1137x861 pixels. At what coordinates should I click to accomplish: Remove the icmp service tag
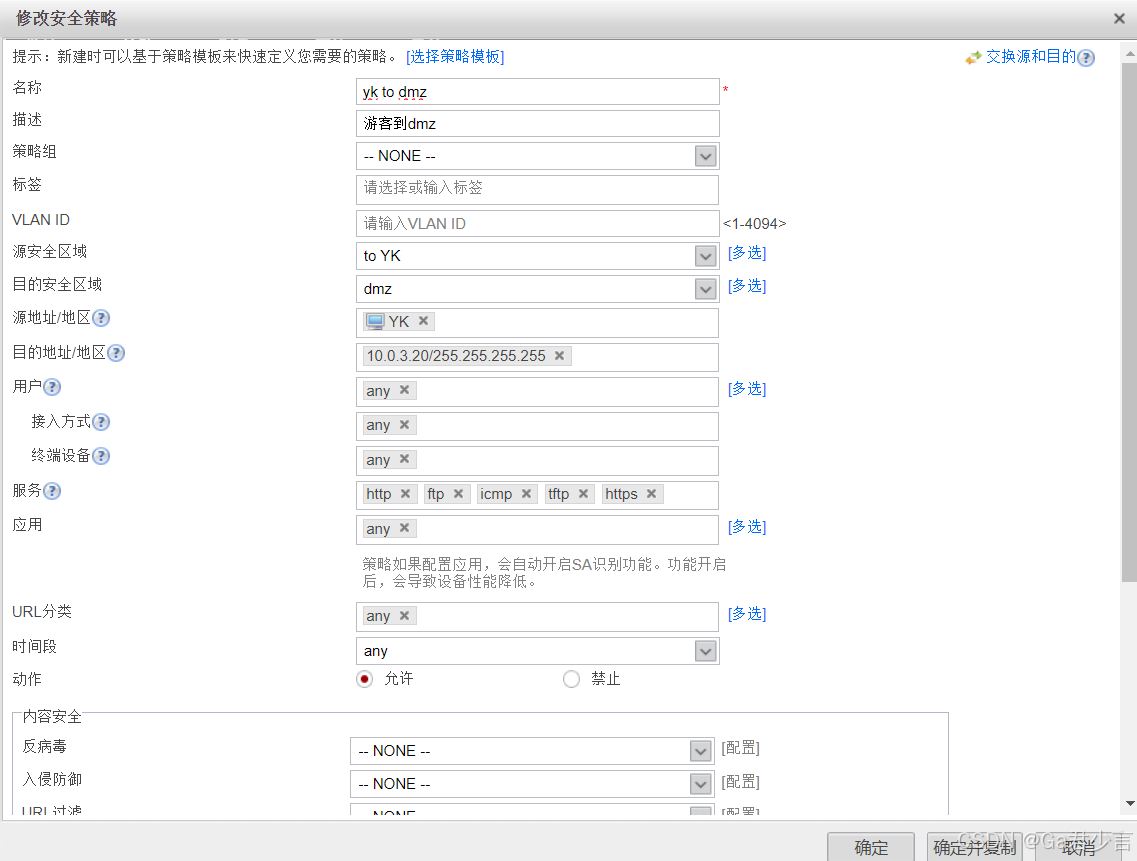[x=526, y=493]
